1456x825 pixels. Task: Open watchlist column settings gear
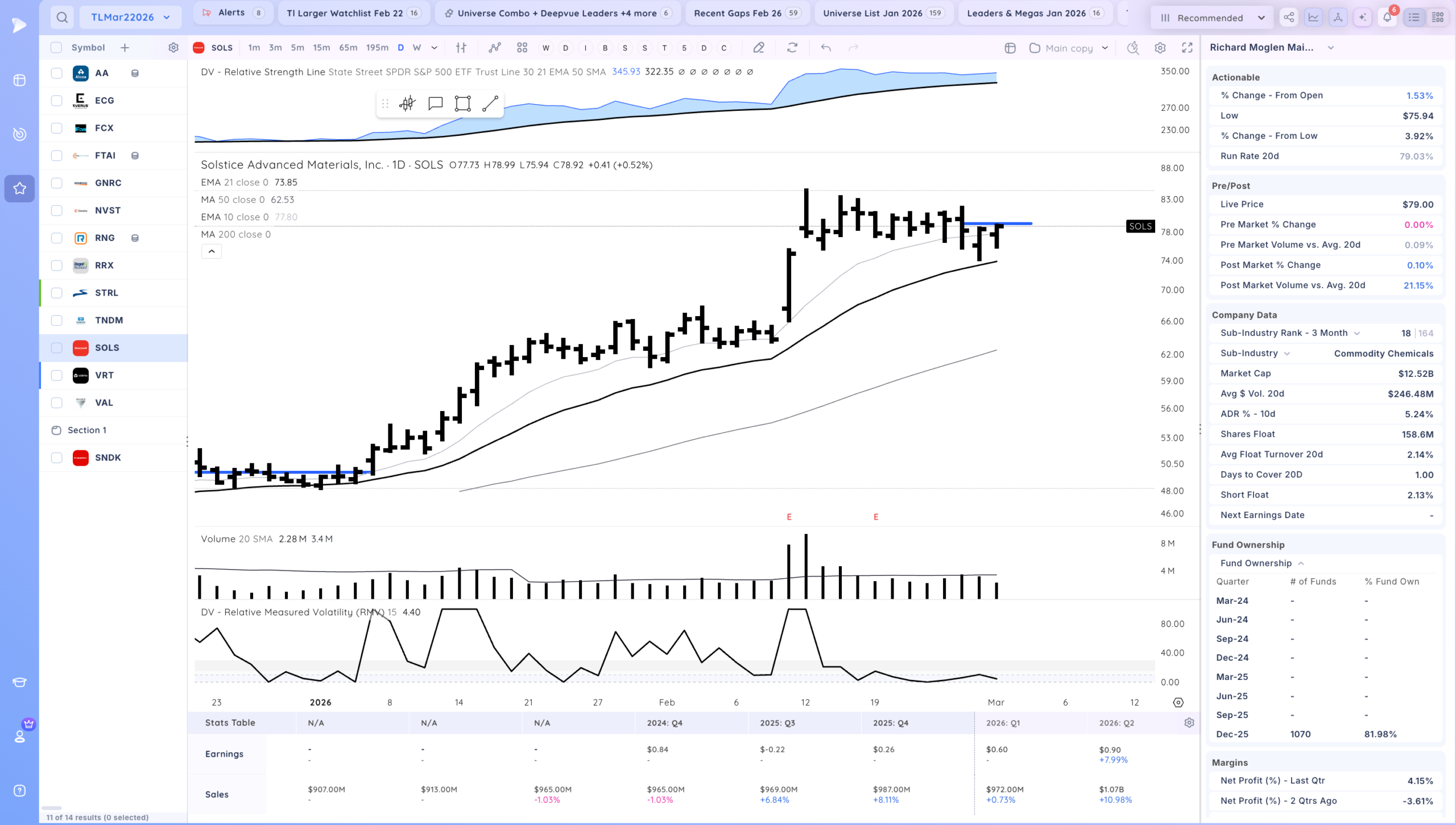tap(173, 48)
